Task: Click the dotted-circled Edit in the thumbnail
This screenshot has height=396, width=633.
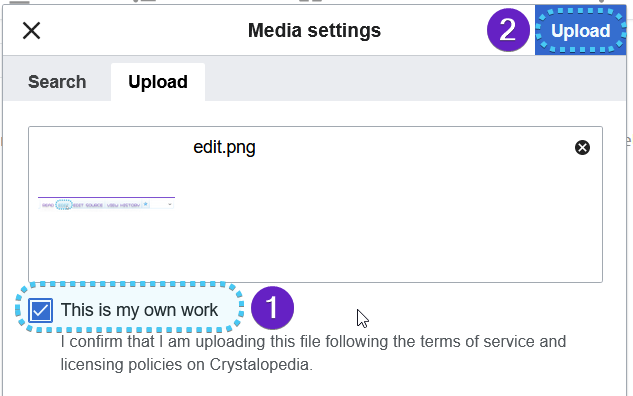Action: (63, 205)
